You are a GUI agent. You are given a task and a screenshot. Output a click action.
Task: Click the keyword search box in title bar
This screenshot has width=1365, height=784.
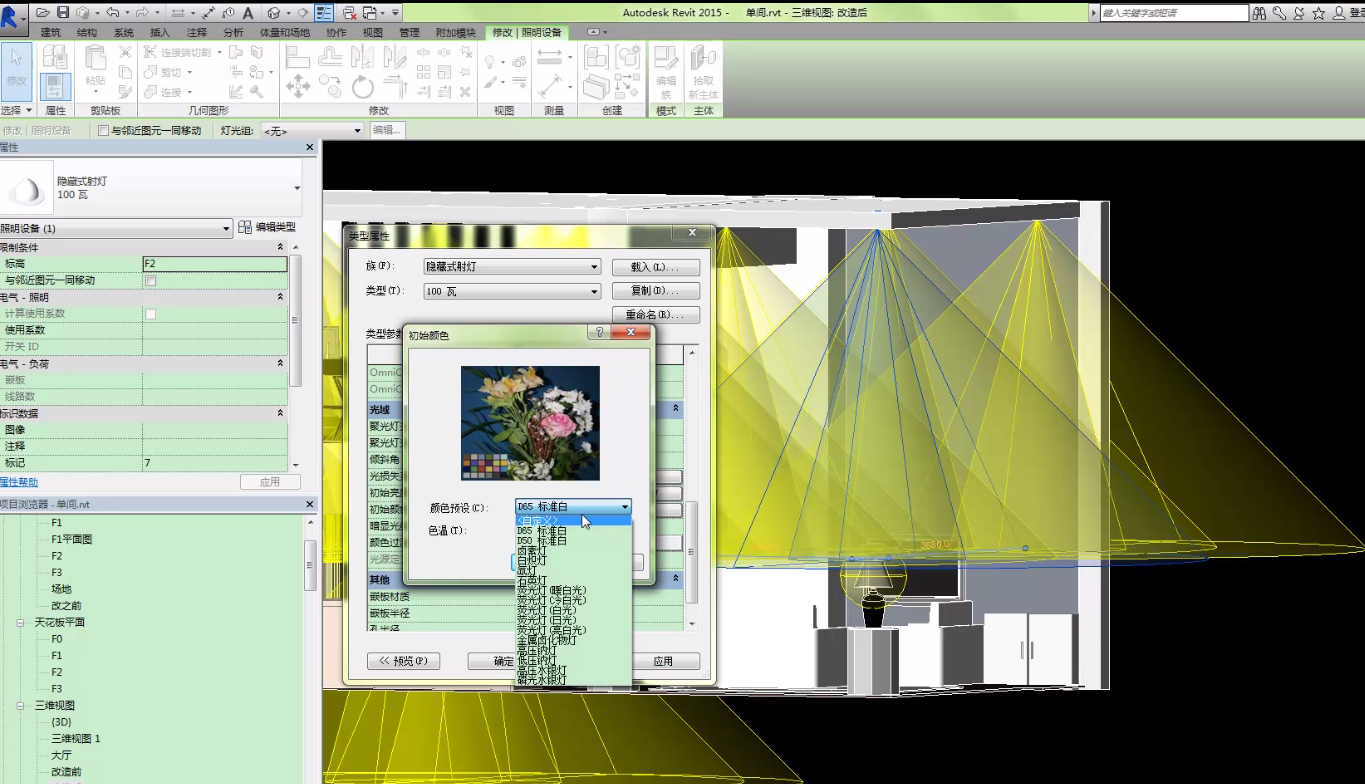[1174, 13]
